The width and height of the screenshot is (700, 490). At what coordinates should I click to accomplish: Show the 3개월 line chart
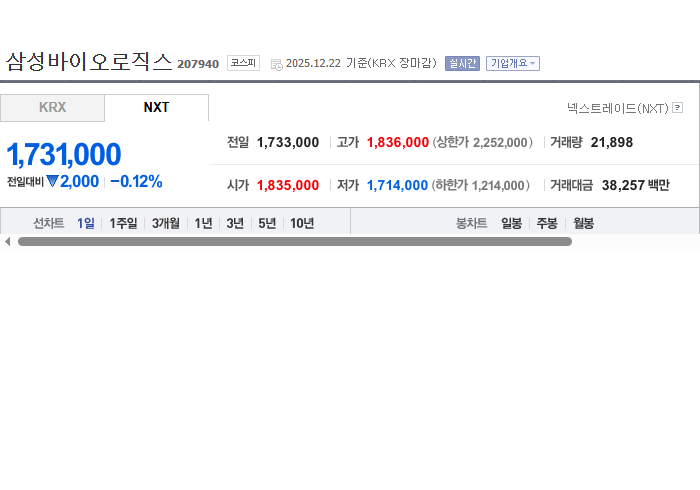166,223
